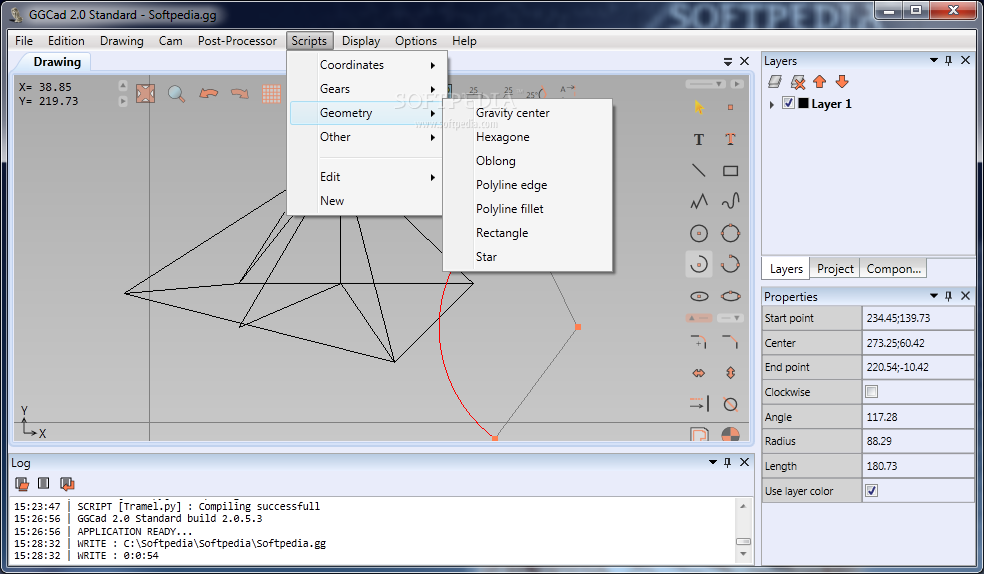984x574 pixels.
Task: Select the Rectangle drawing tool
Action: pyautogui.click(x=730, y=171)
